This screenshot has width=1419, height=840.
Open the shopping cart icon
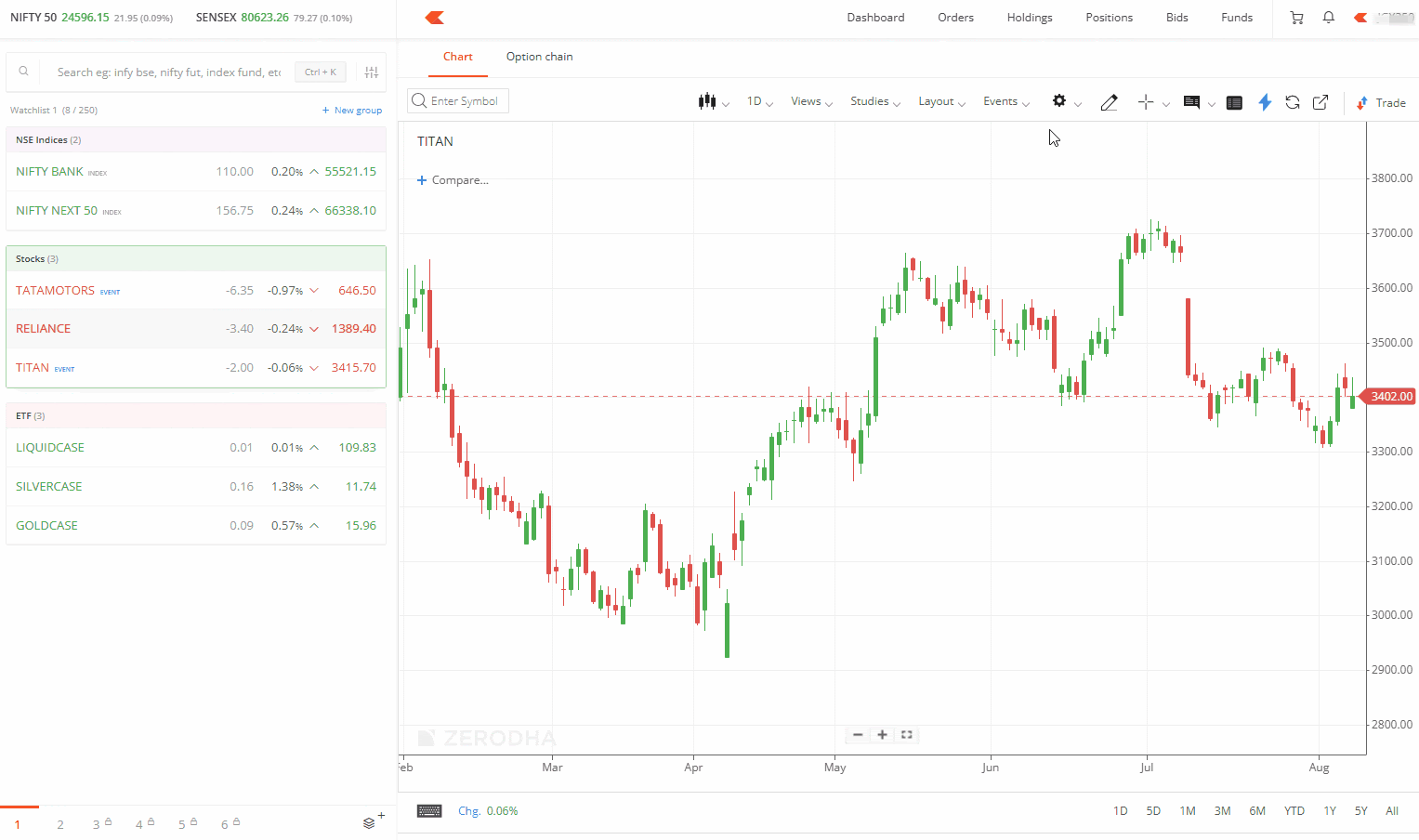(1296, 18)
